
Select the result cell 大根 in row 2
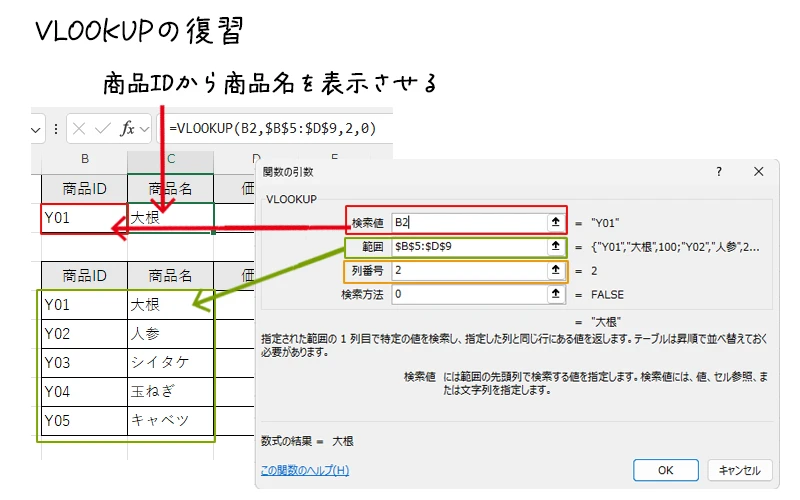pos(170,218)
